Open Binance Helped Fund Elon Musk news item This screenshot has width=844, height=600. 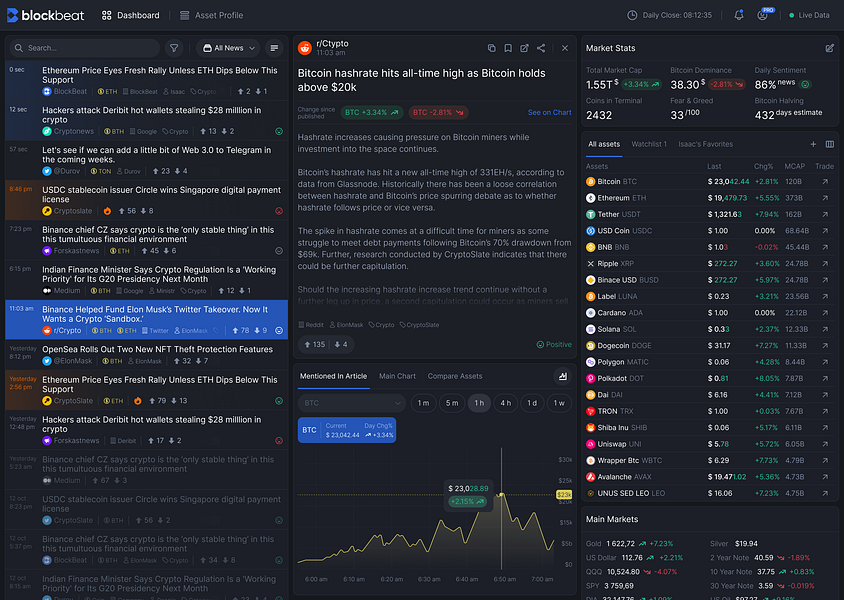coord(146,320)
